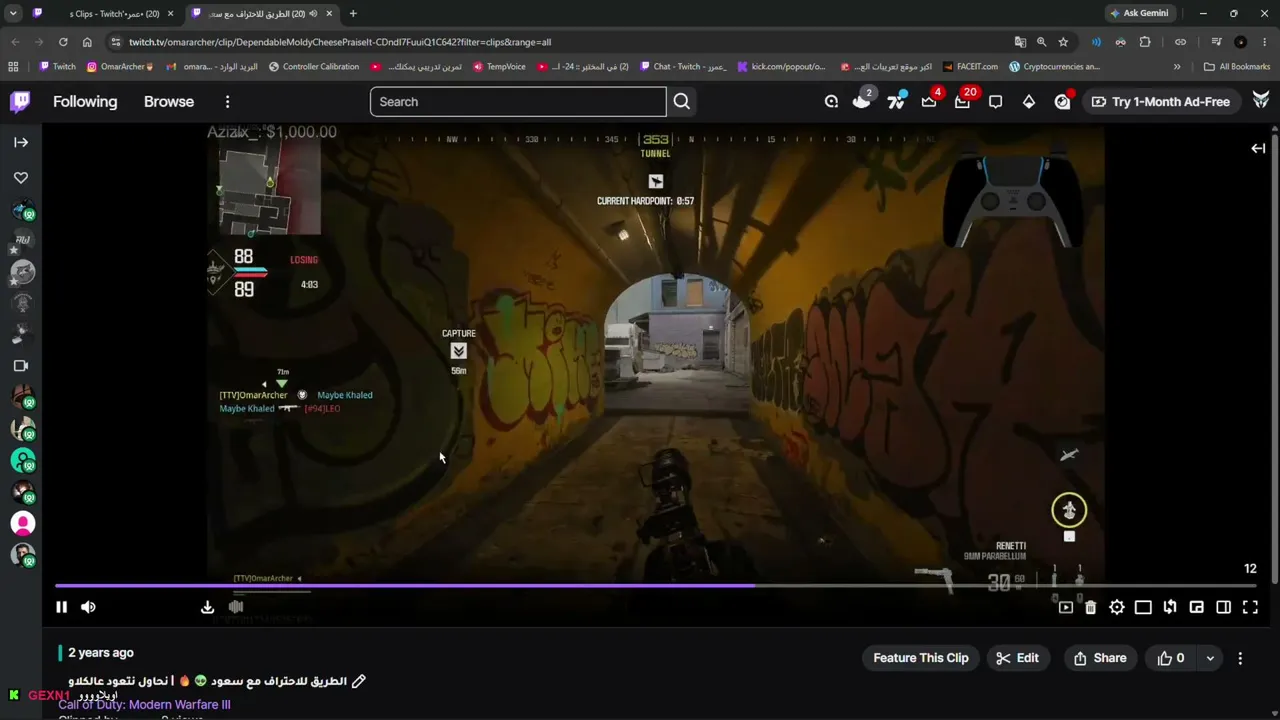The image size is (1280, 720).
Task: Expand the left sidebar with arrow icon
Action: (x=21, y=142)
